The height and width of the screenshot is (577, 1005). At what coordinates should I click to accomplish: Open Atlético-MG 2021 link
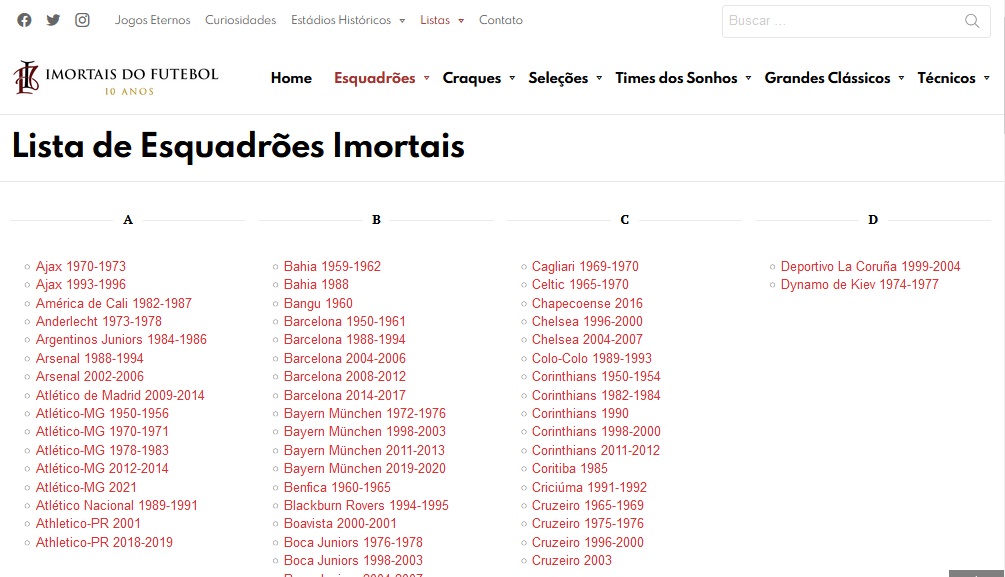tap(86, 487)
